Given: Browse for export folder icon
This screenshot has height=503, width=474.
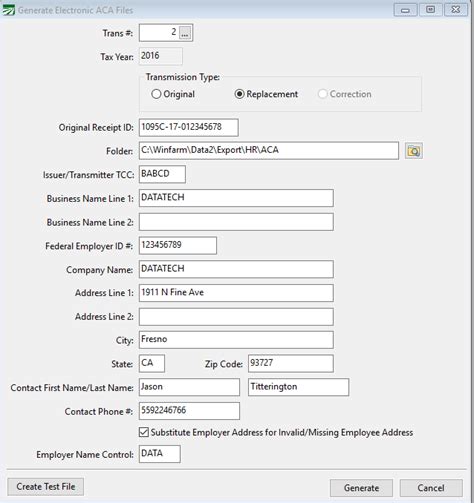Looking at the screenshot, I should pos(414,151).
